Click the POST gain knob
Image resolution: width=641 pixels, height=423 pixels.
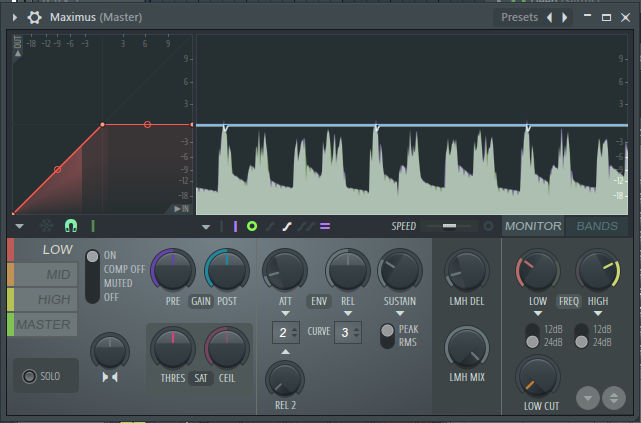pyautogui.click(x=227, y=270)
